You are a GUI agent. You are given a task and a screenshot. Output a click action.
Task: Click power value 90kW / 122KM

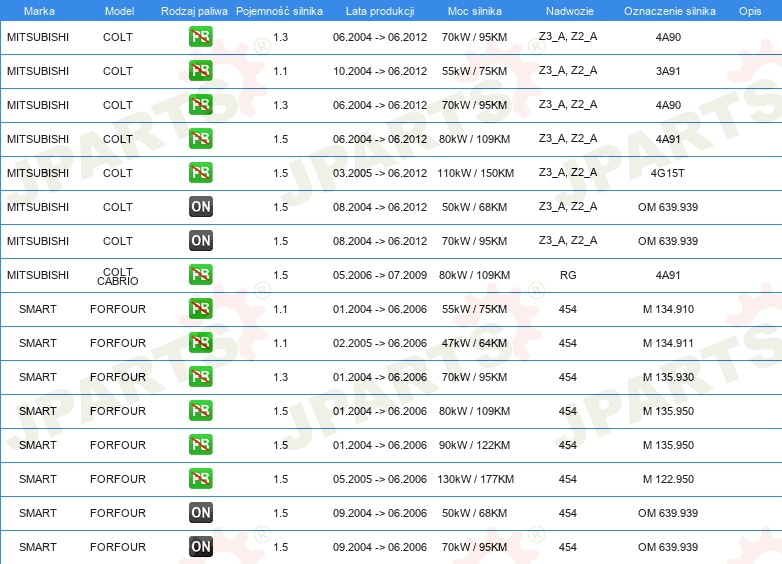(474, 445)
